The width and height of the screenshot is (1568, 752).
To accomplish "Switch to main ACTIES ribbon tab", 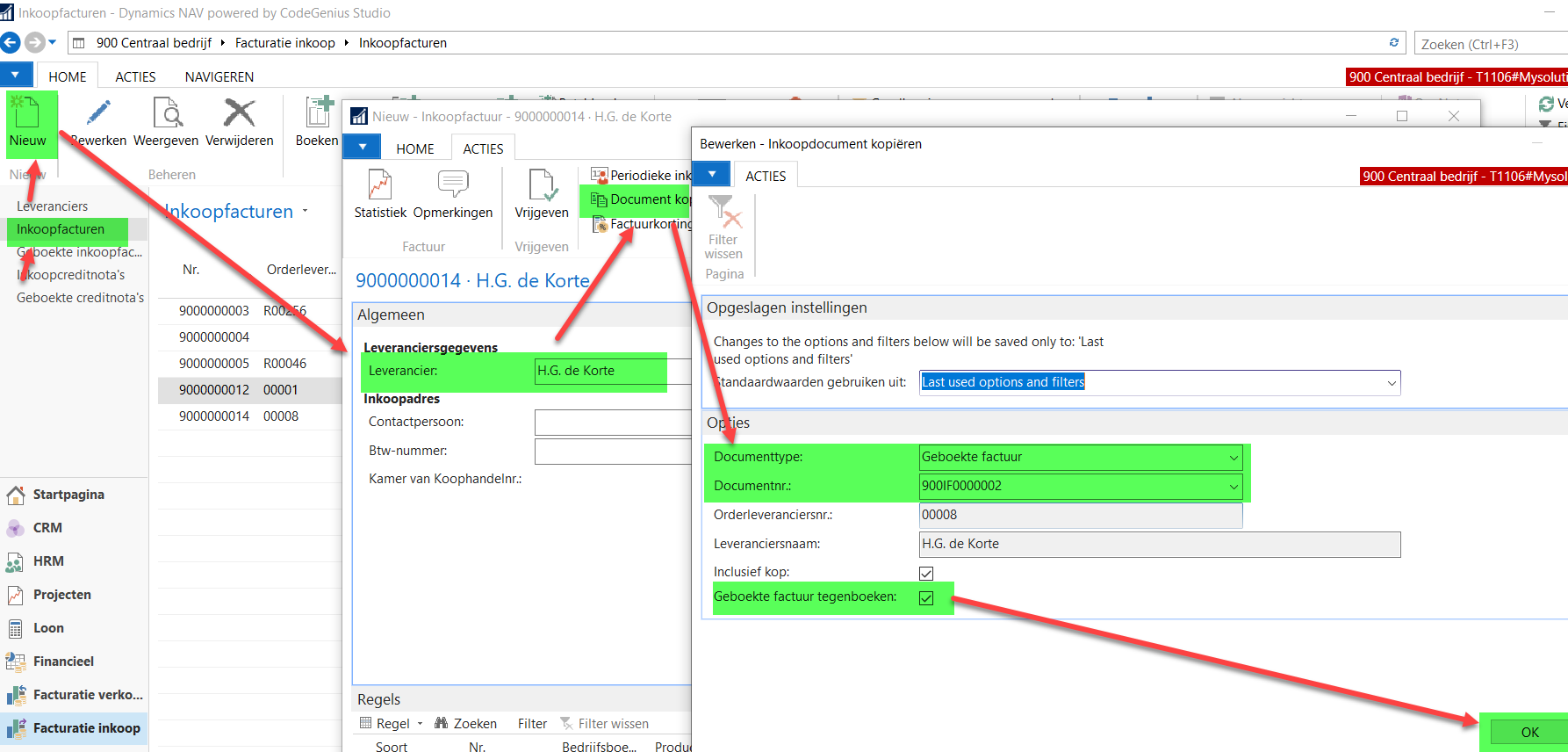I will [x=136, y=76].
